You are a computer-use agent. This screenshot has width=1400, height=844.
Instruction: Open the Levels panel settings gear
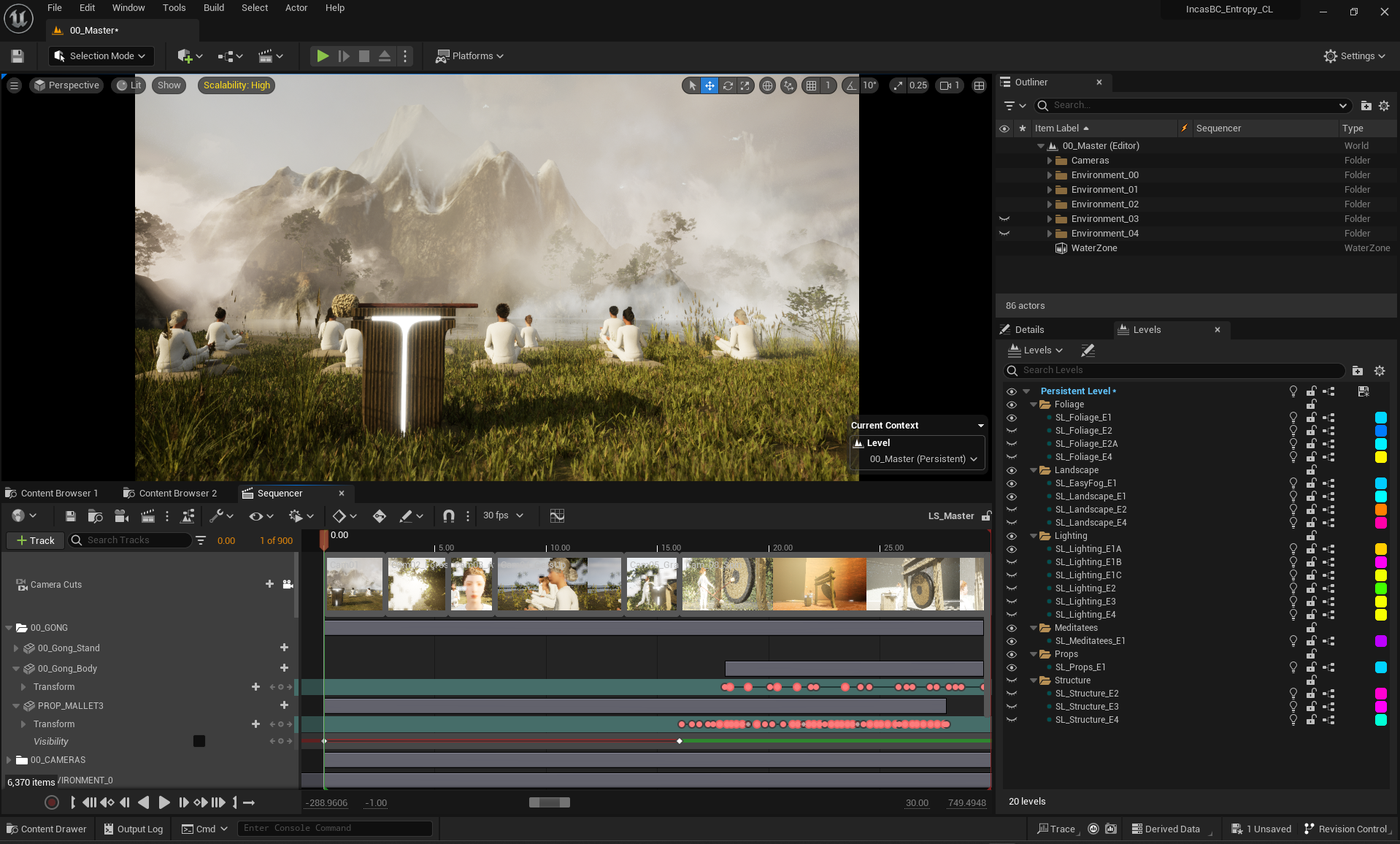1380,371
